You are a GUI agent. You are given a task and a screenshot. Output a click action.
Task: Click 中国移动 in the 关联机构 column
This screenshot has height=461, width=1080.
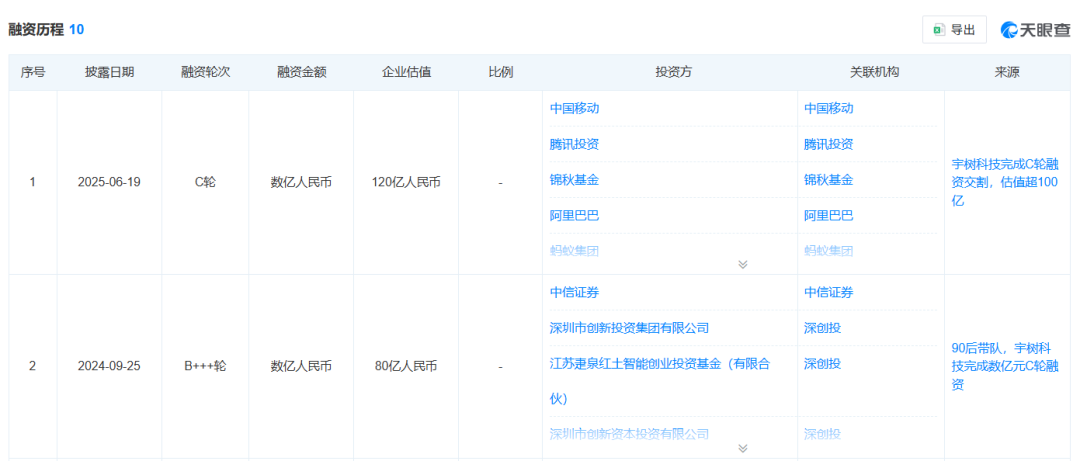pos(828,108)
